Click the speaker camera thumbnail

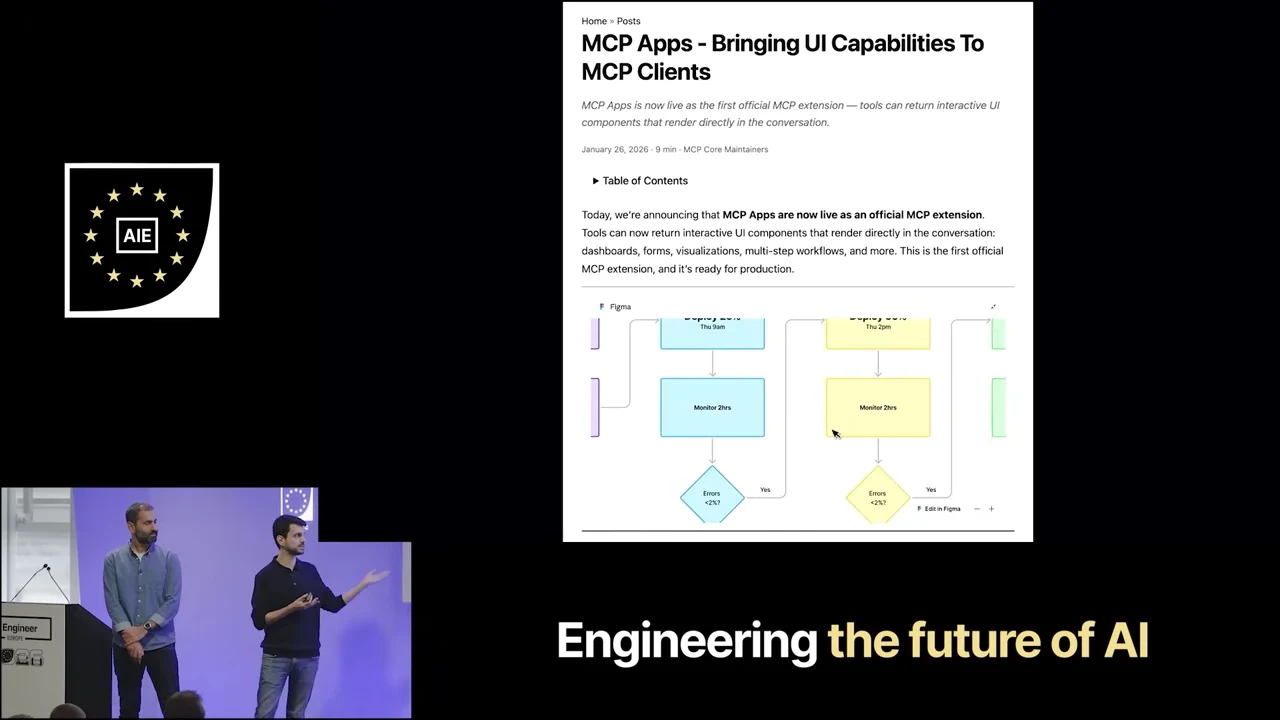[205, 603]
